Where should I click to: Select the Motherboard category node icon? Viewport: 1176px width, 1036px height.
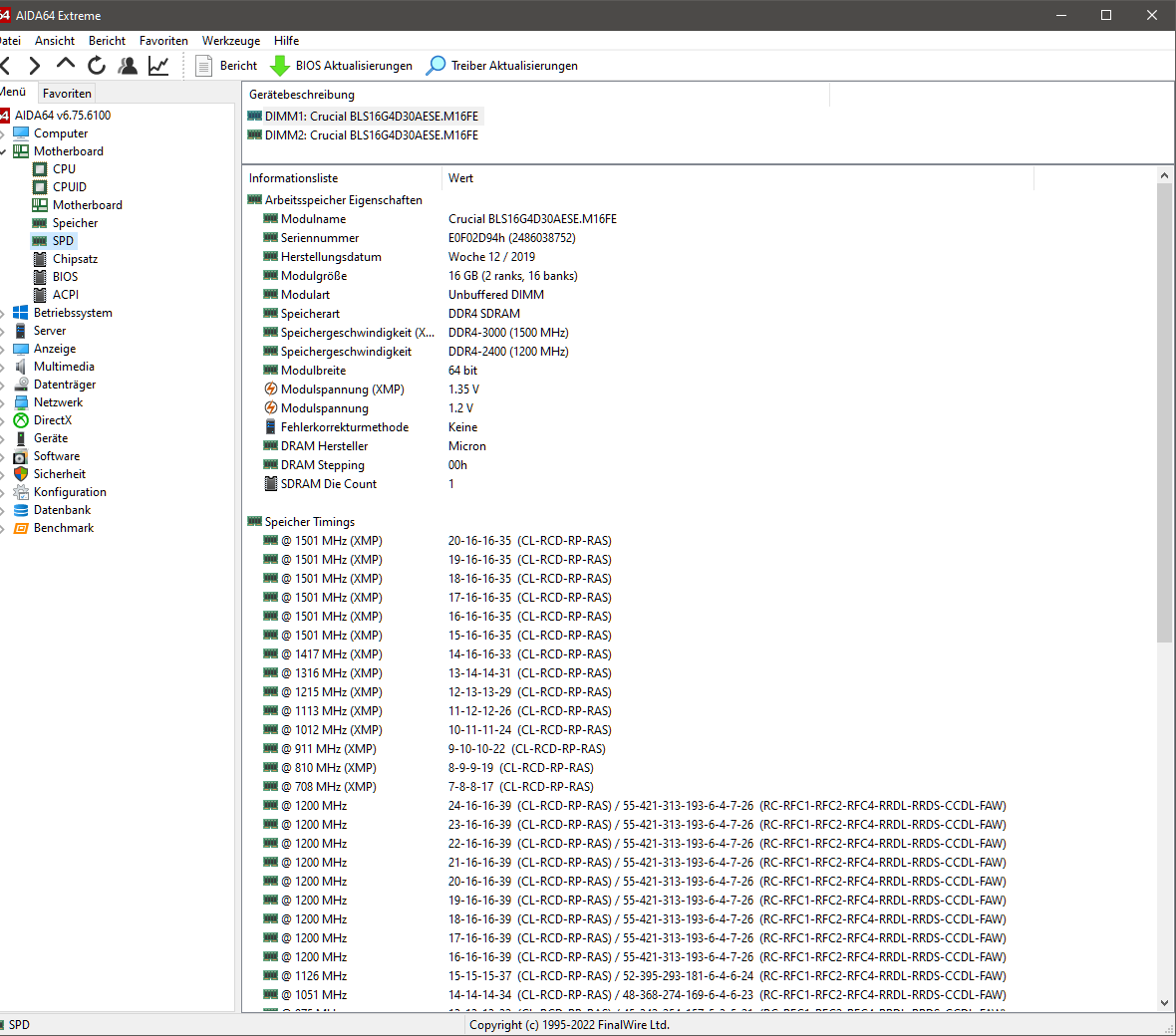(21, 151)
